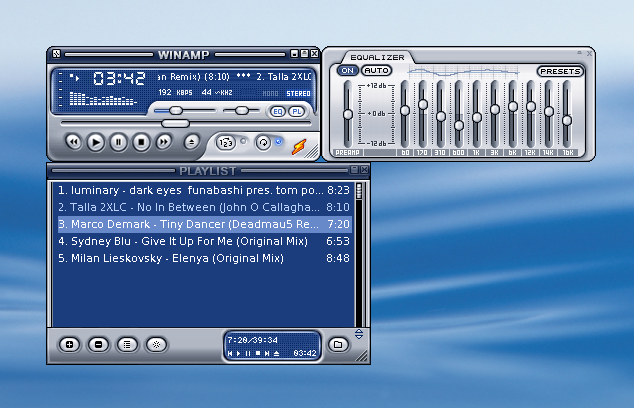The height and width of the screenshot is (408, 634).
Task: Toggle the equalizer AUTO button
Action: coord(376,70)
